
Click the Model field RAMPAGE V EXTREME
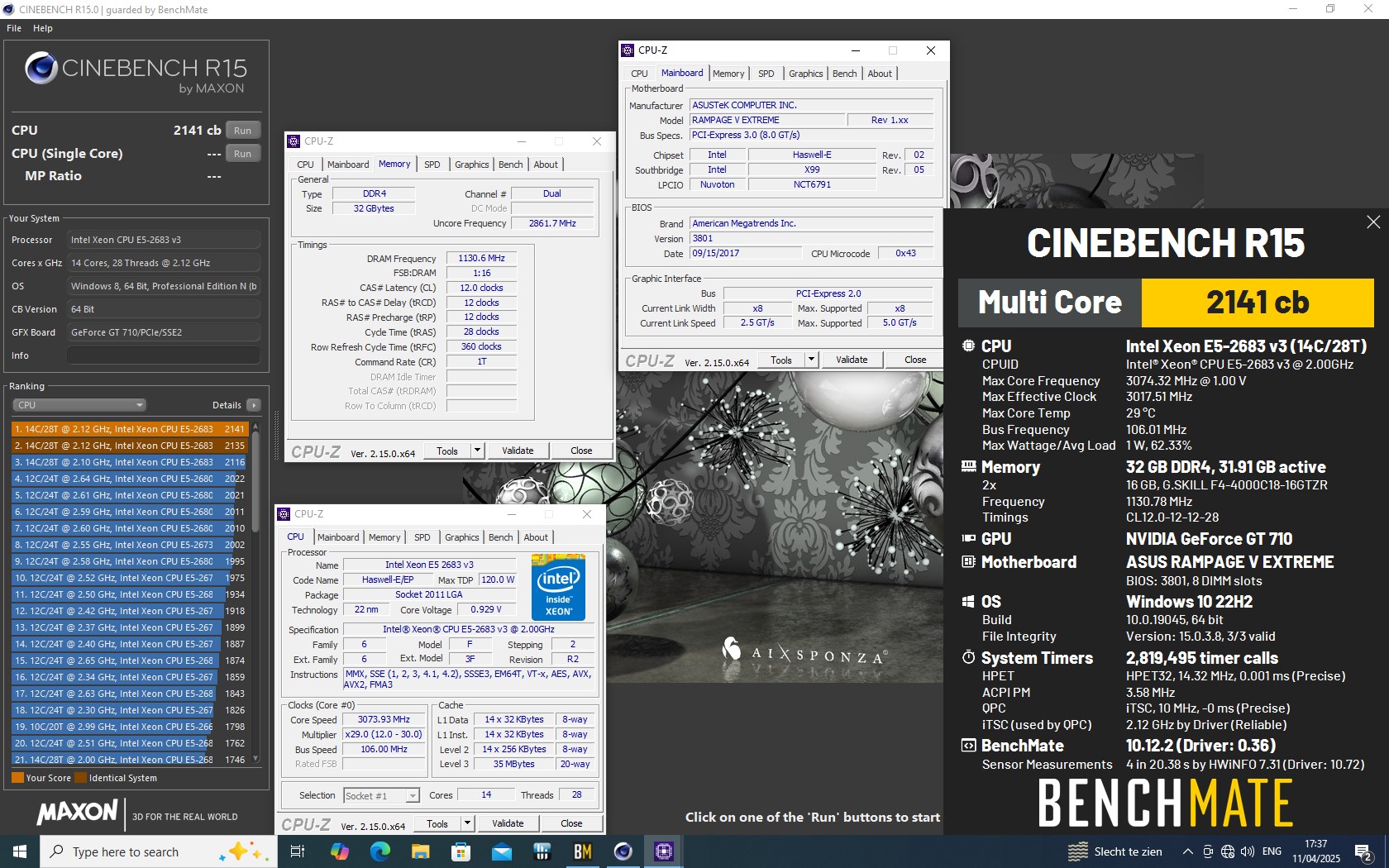768,120
